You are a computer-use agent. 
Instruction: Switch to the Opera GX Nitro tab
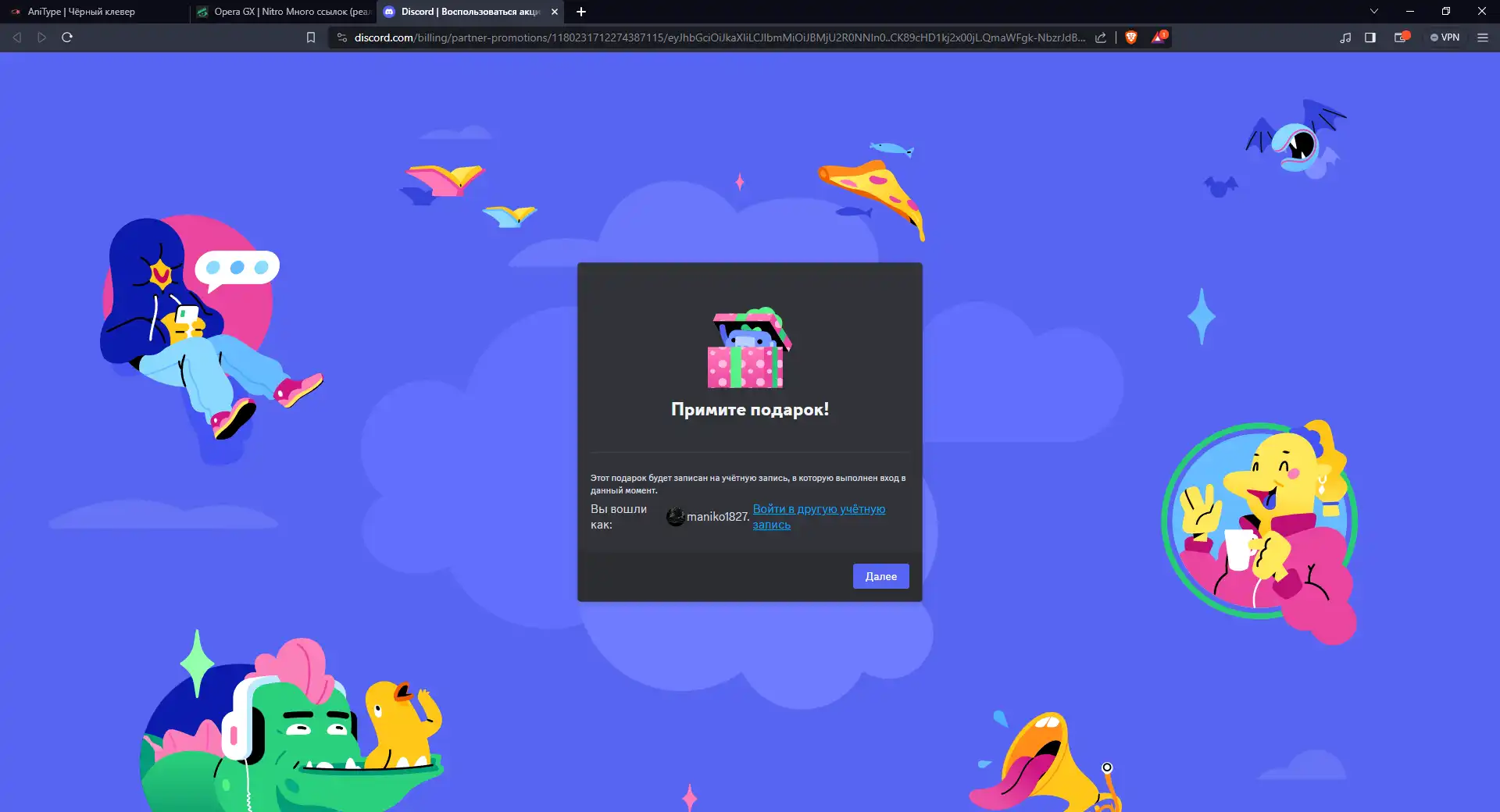pos(284,12)
